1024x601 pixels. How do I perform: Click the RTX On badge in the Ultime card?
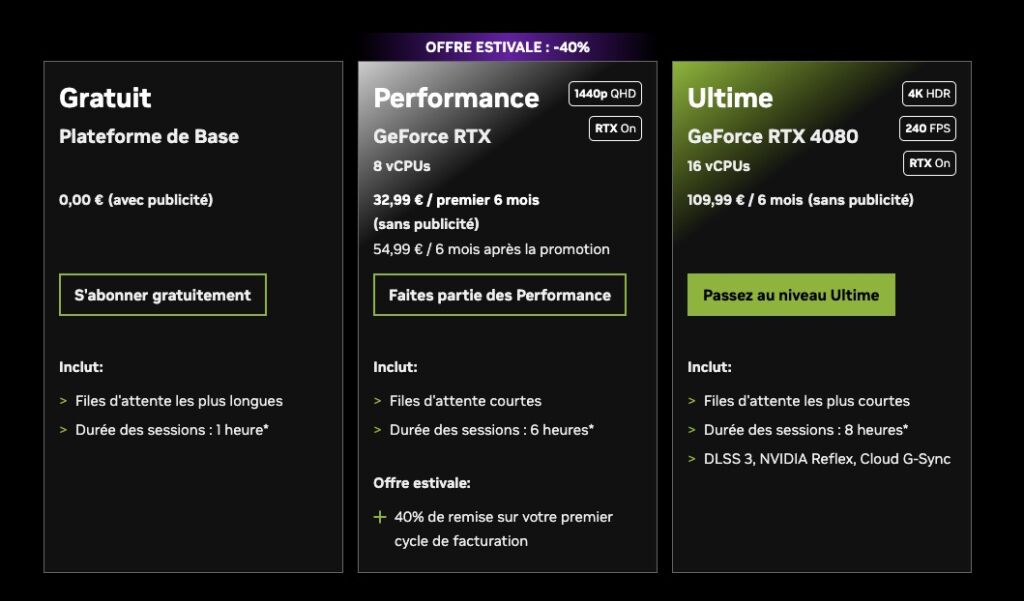coord(929,163)
